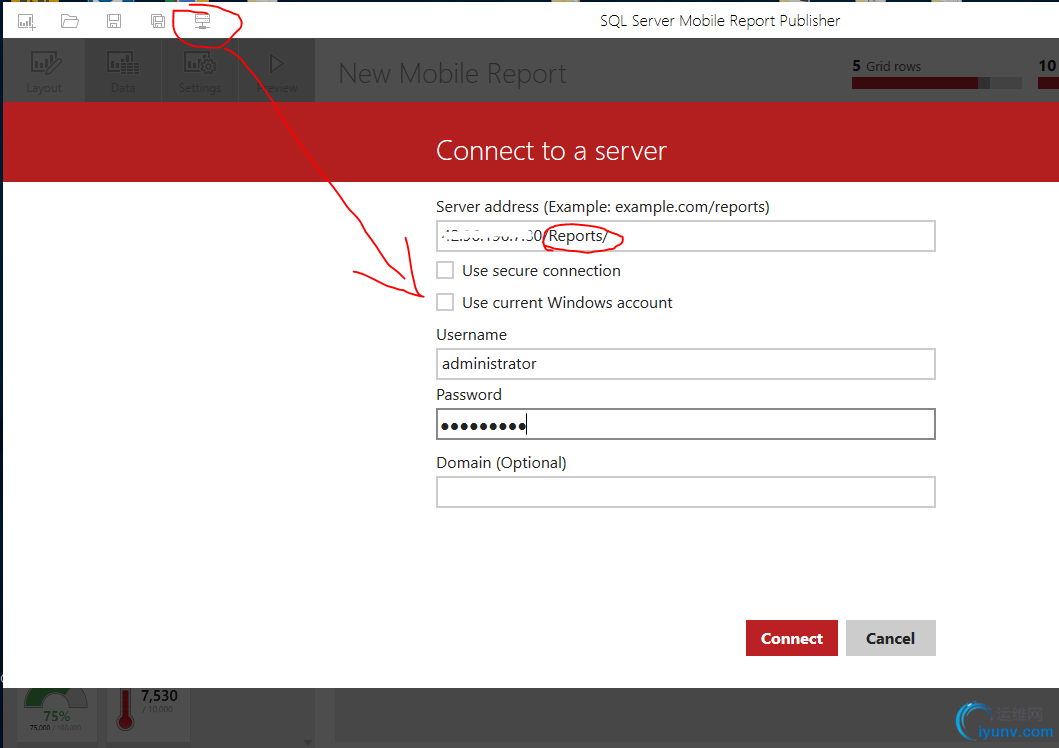Click the New Mobile Report title
The image size is (1059, 748).
(x=452, y=74)
